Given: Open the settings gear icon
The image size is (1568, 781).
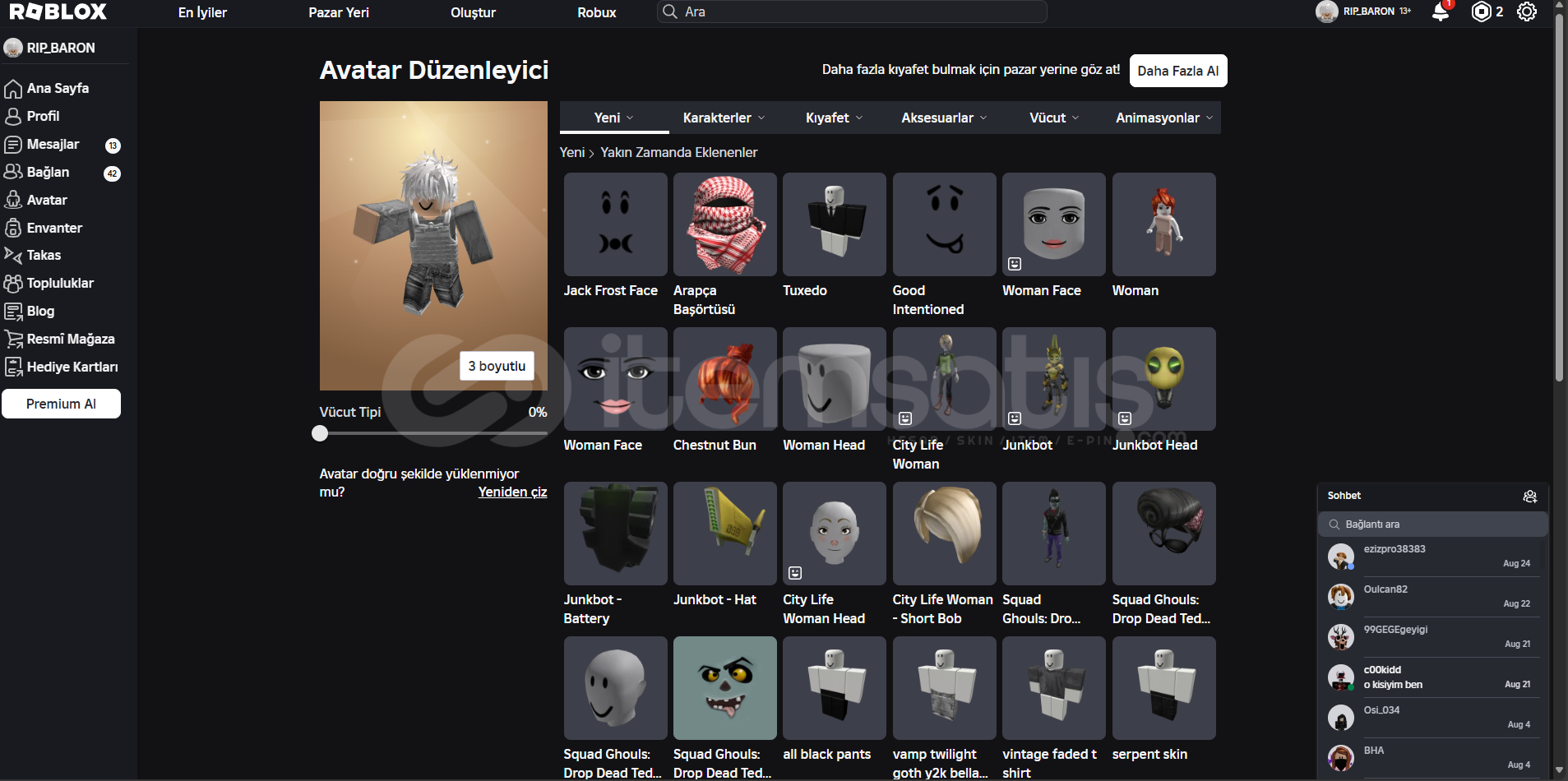Looking at the screenshot, I should (x=1527, y=12).
